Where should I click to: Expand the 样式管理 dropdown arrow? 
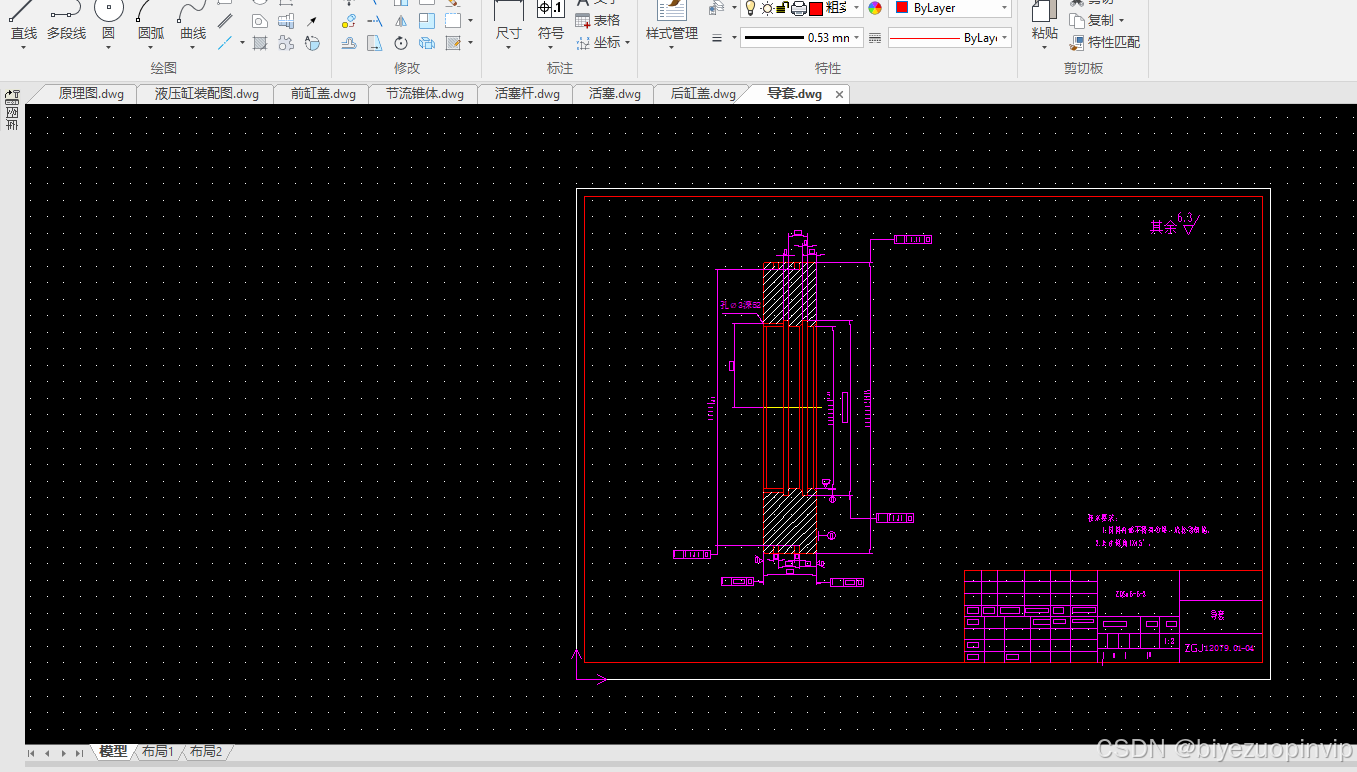tap(671, 47)
